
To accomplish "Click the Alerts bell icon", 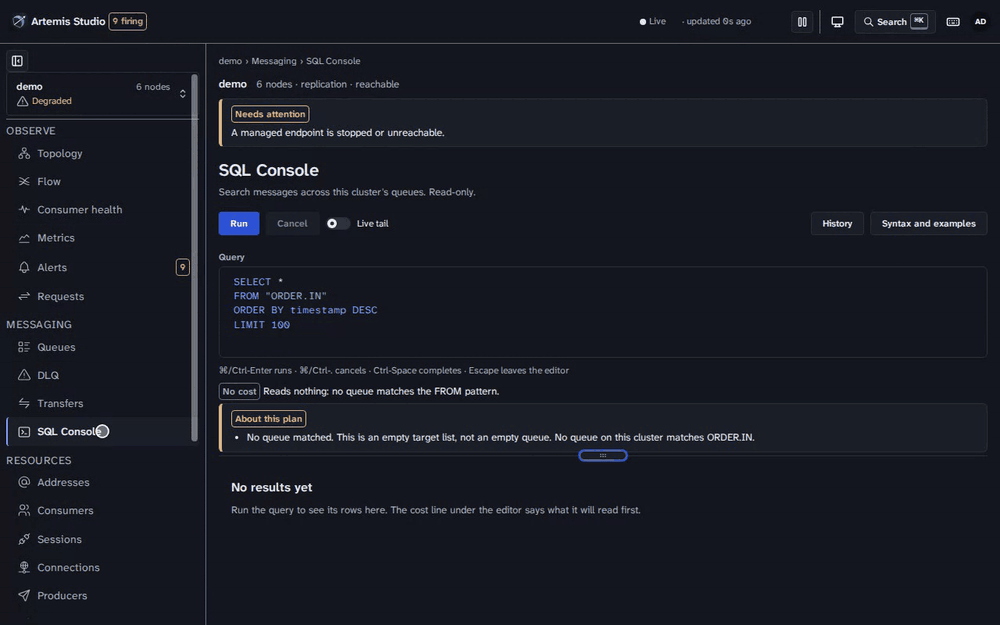I will click(x=24, y=267).
